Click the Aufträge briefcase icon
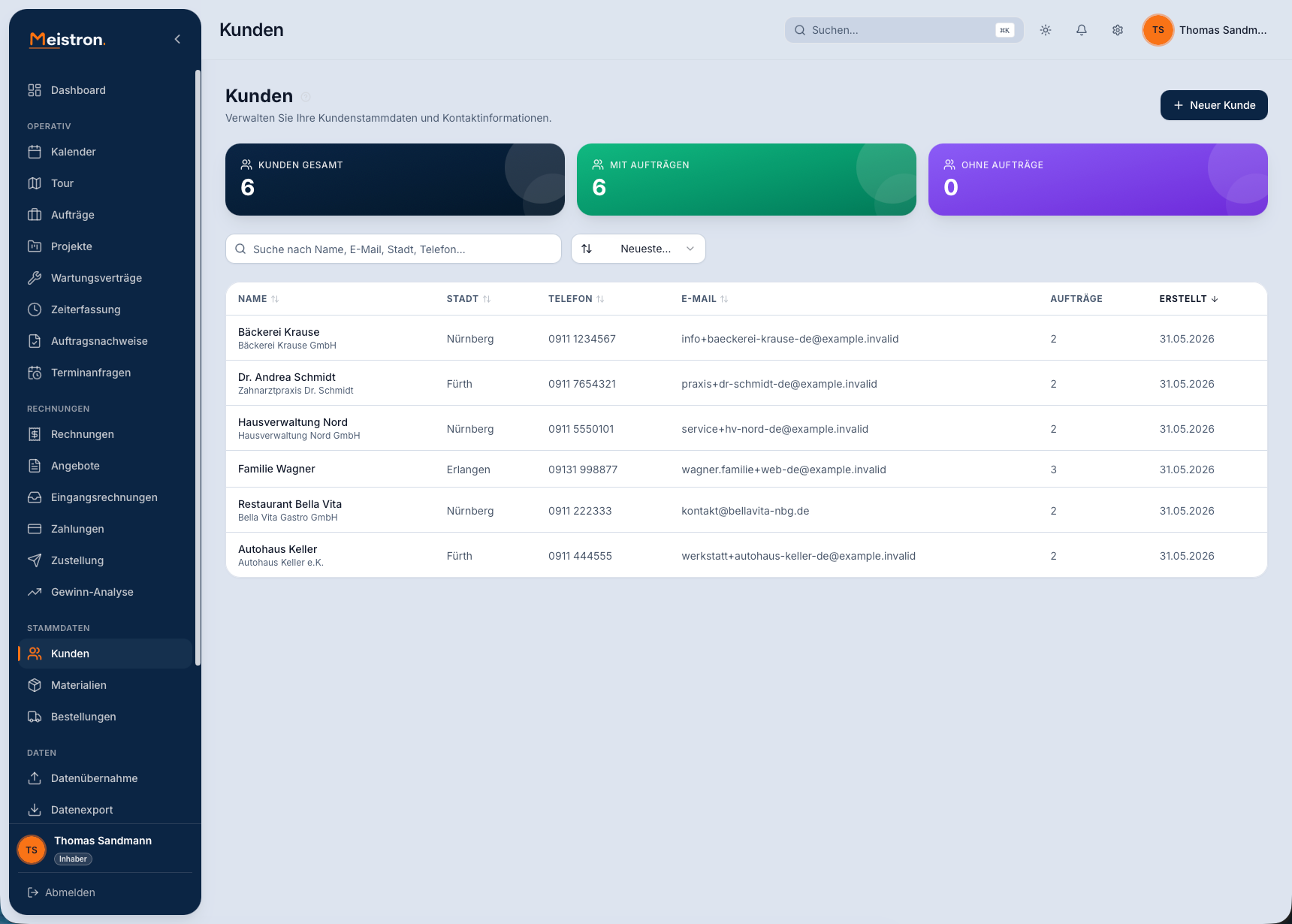This screenshot has height=924, width=1292. [x=35, y=215]
